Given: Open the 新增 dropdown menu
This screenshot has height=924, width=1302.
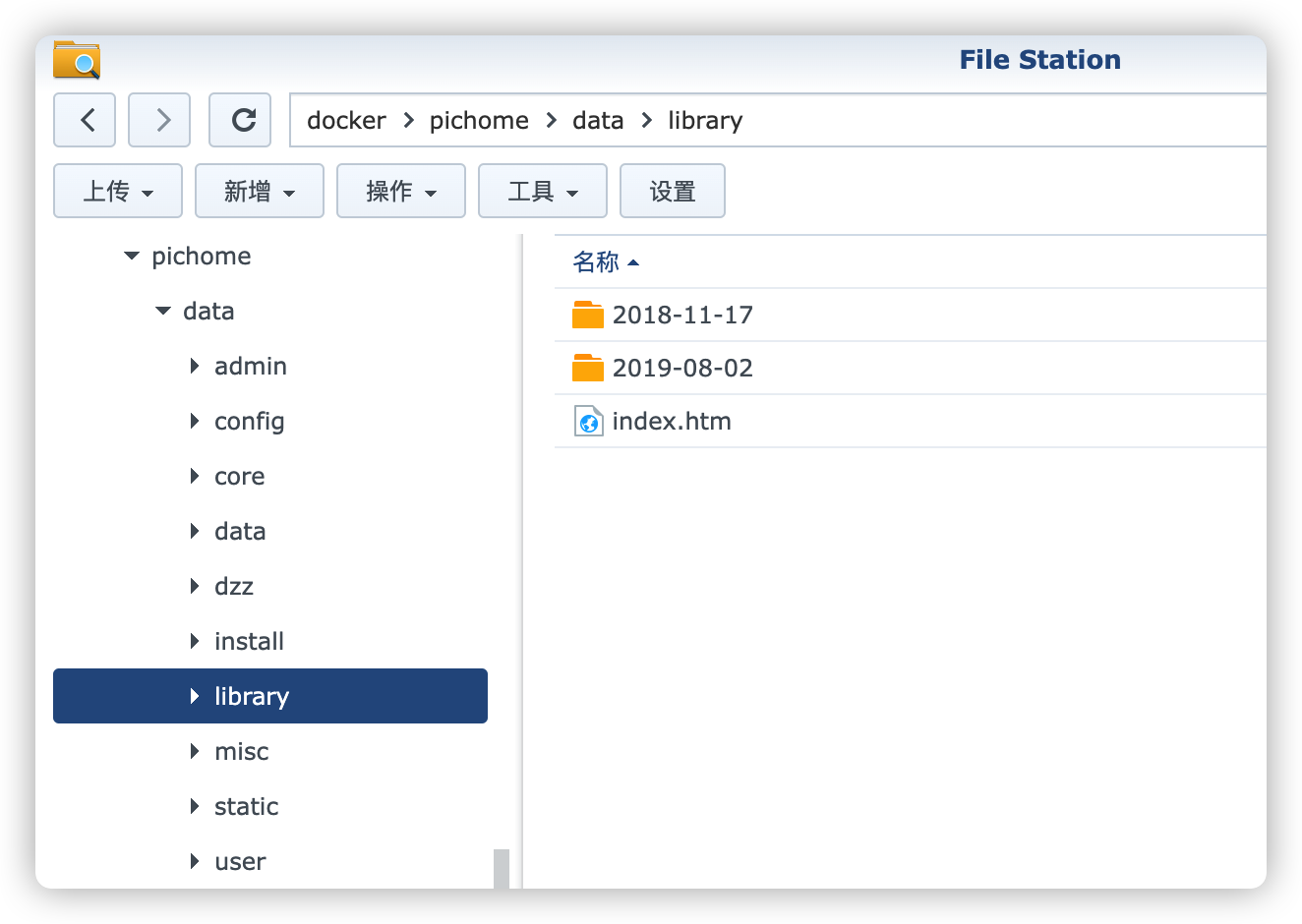Looking at the screenshot, I should click(x=259, y=191).
